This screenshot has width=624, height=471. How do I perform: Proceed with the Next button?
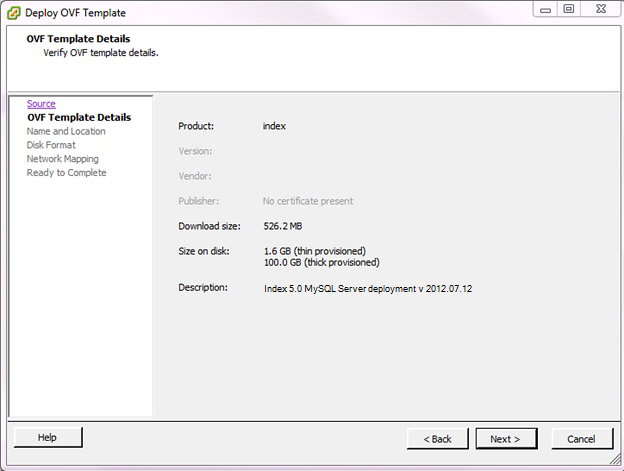pos(506,439)
